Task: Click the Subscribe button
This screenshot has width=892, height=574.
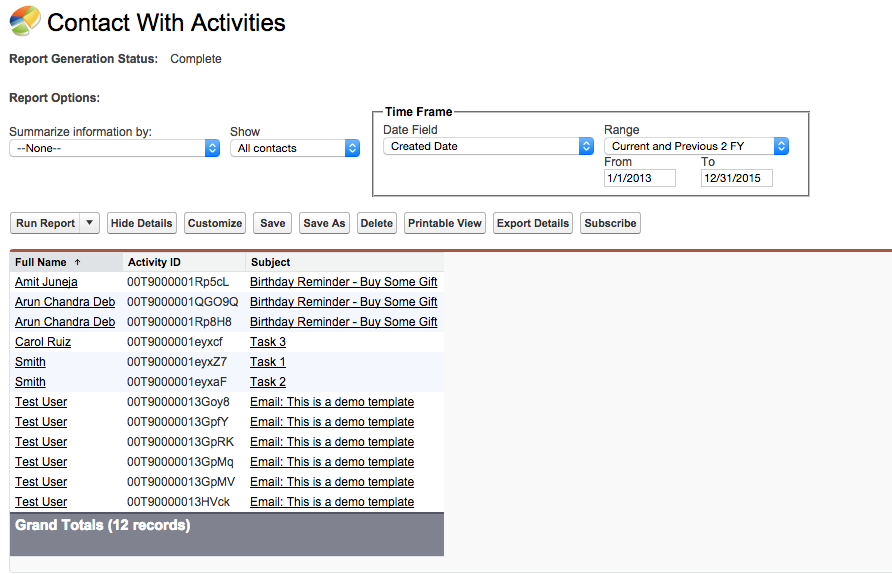Action: click(x=610, y=223)
